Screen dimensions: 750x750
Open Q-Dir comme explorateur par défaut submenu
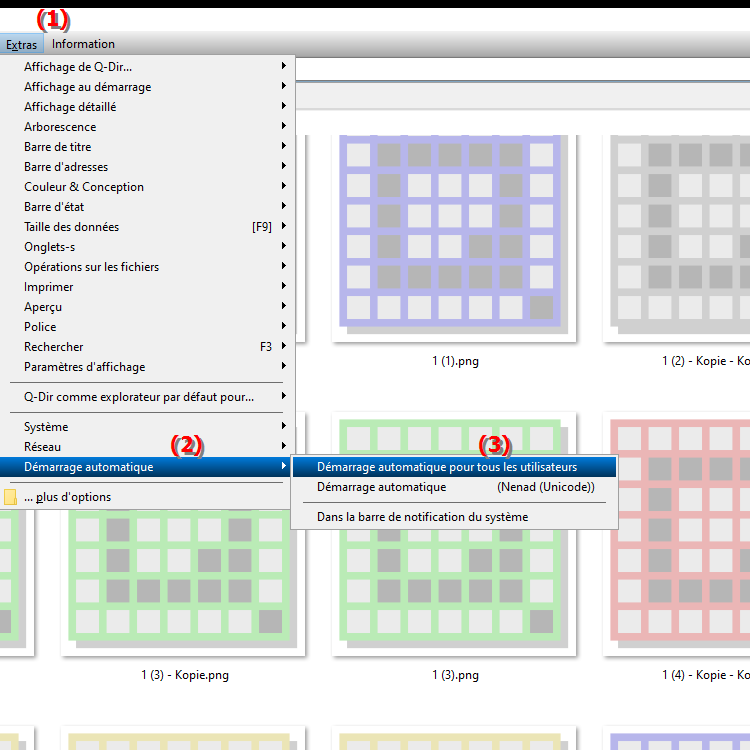147,397
